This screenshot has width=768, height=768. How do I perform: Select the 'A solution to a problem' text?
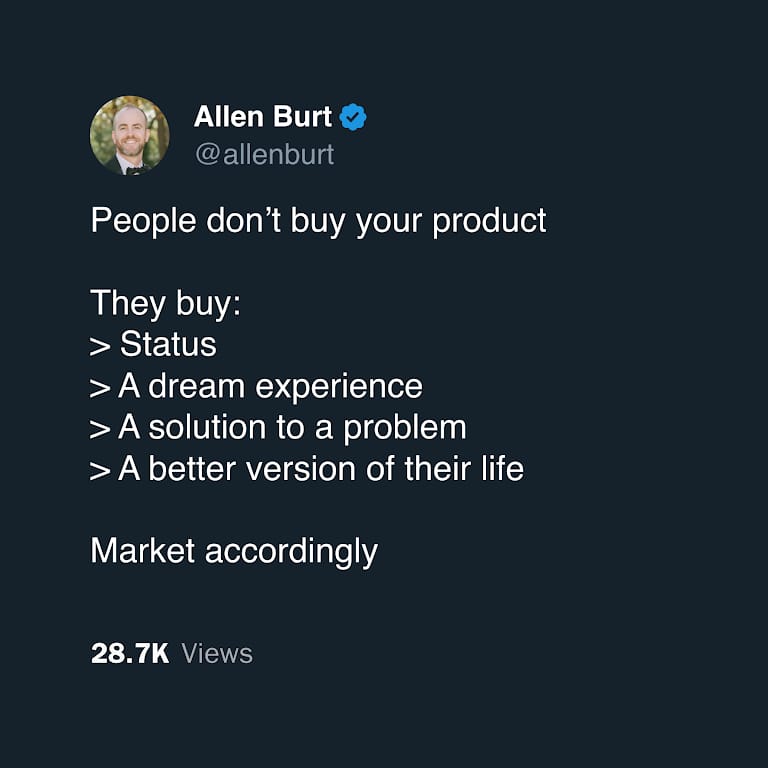click(292, 429)
